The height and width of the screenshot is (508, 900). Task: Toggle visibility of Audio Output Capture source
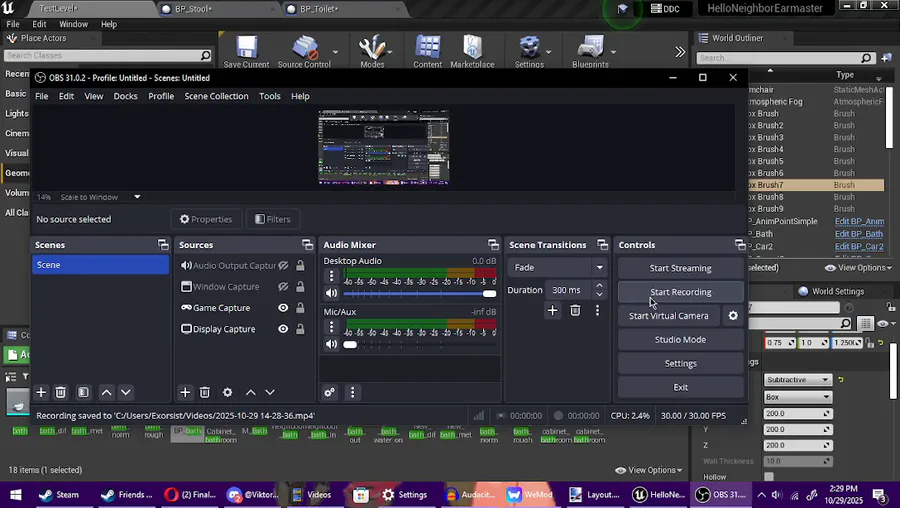[283, 265]
